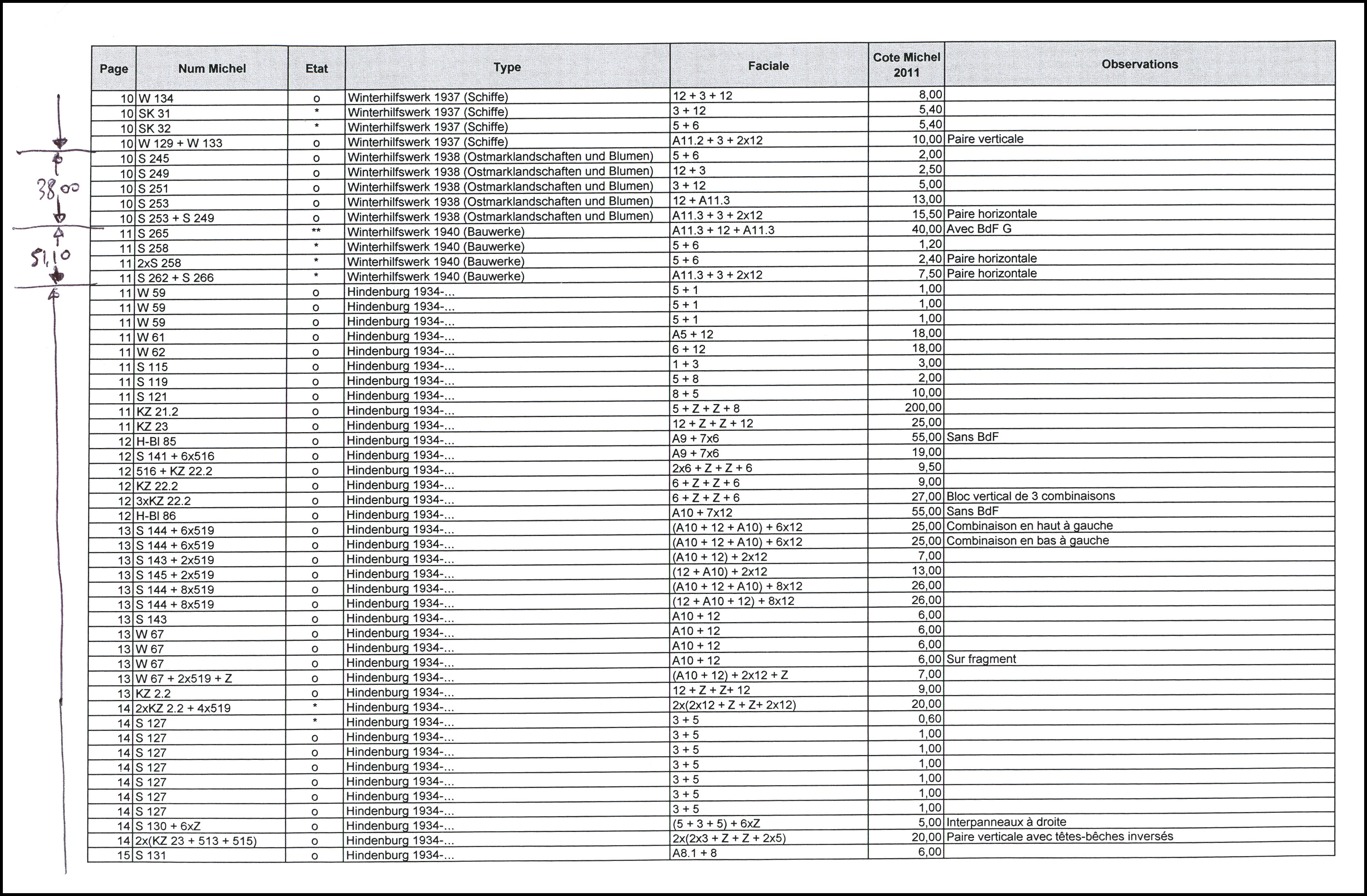
Task: Click the Page column header
Action: (114, 69)
